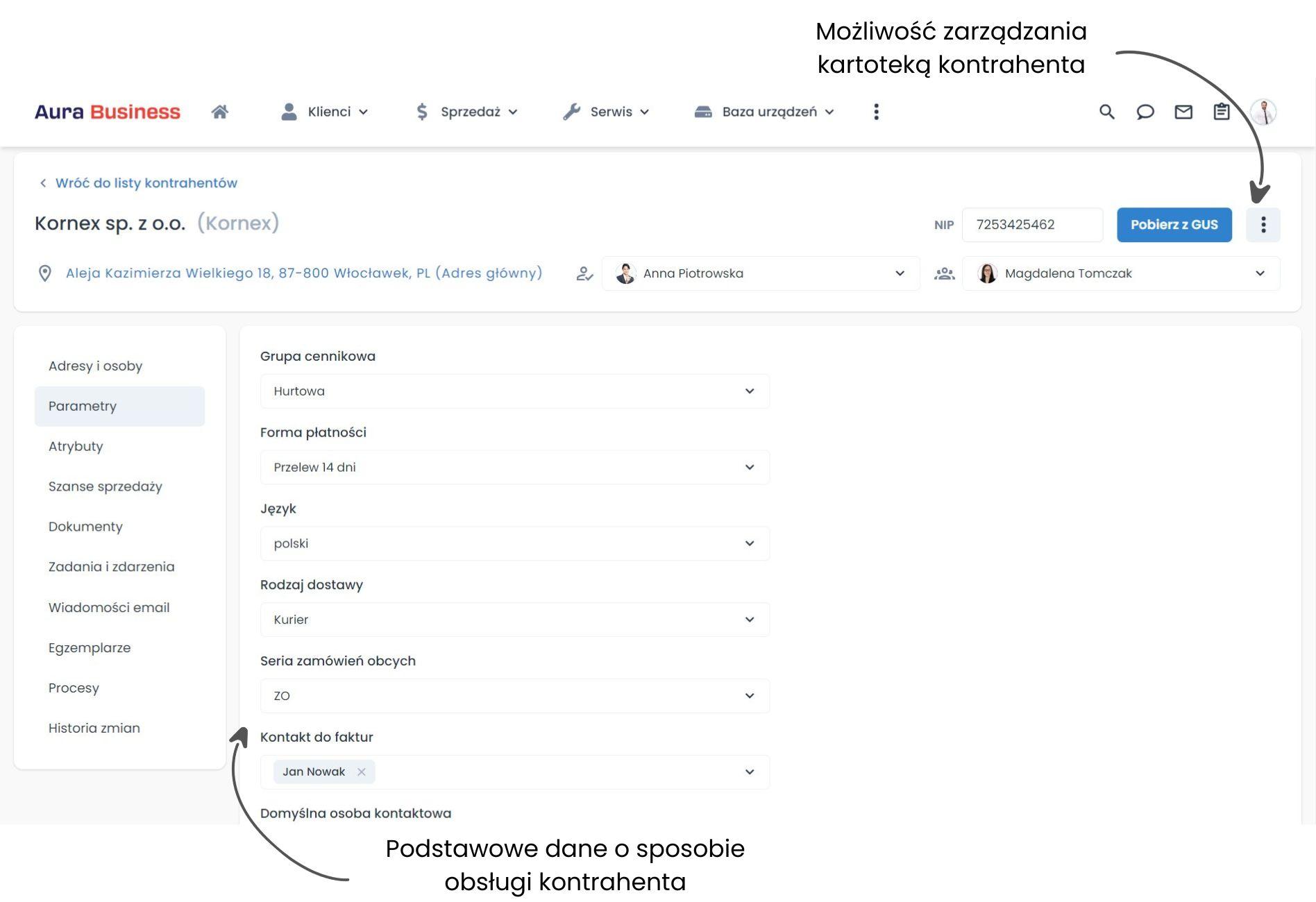
Task: Open the Anna Piotrowska assignee dropdown
Action: click(x=761, y=273)
